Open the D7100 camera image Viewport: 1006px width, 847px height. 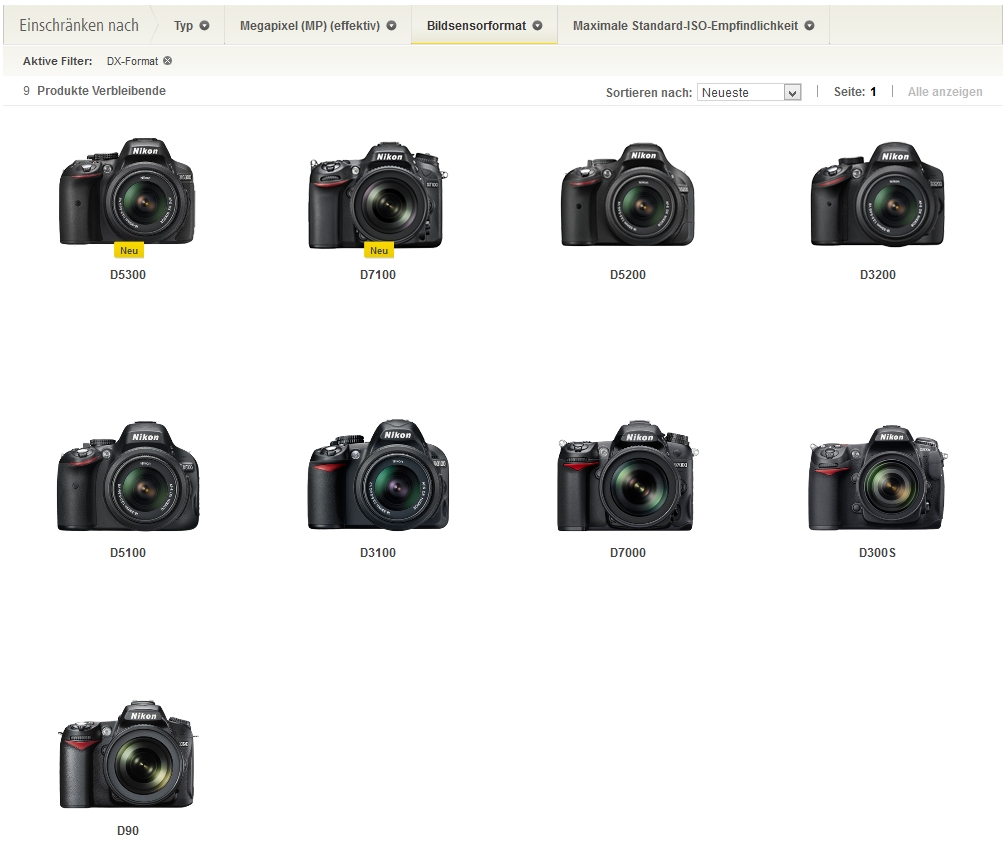pos(378,194)
